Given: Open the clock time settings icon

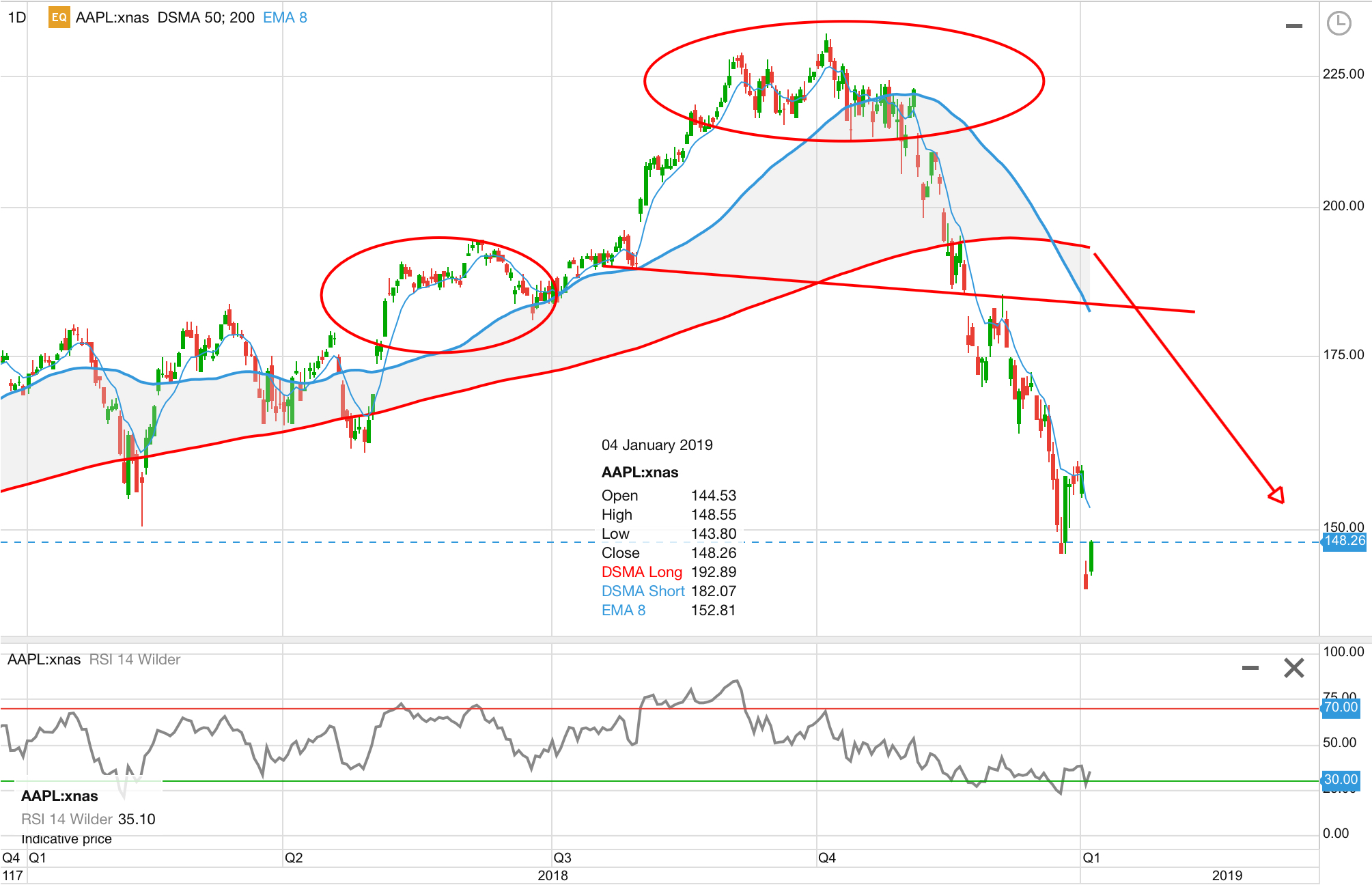Looking at the screenshot, I should click(x=1339, y=23).
